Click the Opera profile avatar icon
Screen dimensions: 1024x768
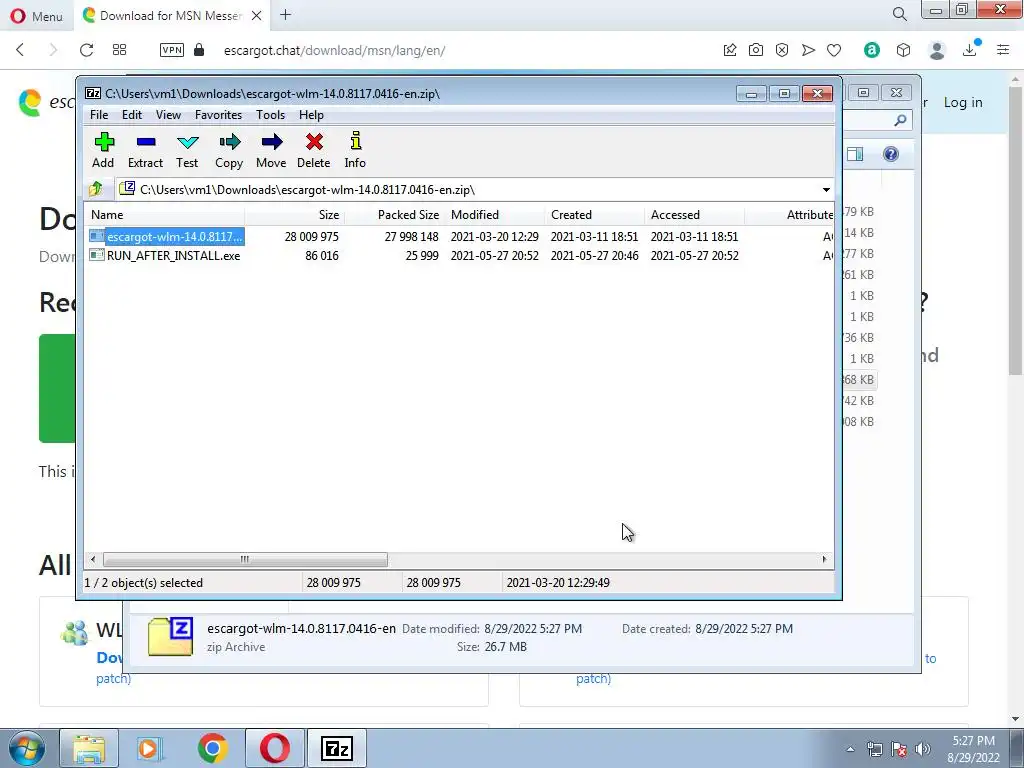pos(937,50)
